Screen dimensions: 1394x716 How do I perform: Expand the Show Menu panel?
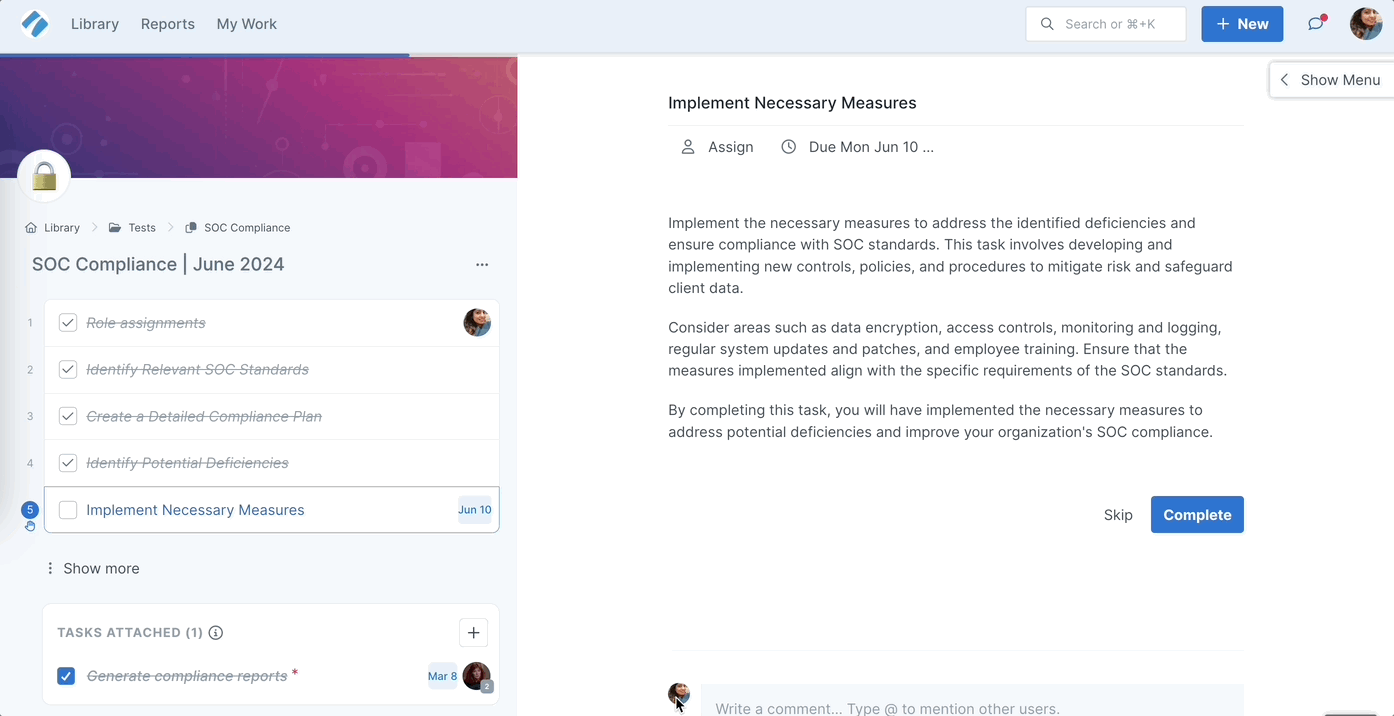(x=1331, y=80)
